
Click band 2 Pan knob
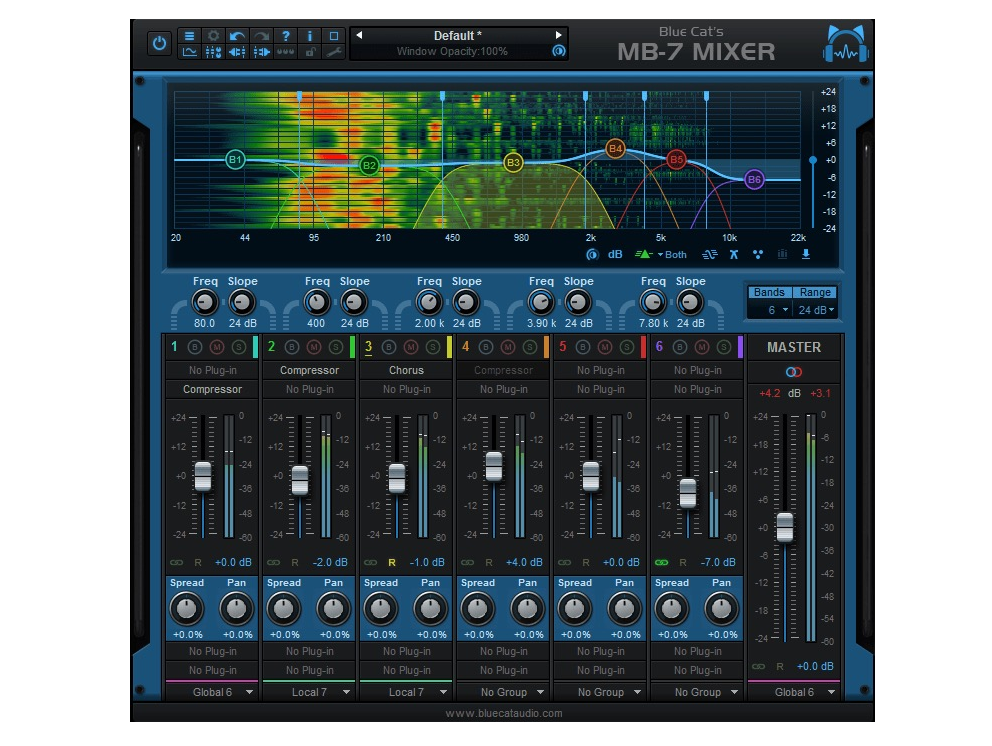point(333,609)
